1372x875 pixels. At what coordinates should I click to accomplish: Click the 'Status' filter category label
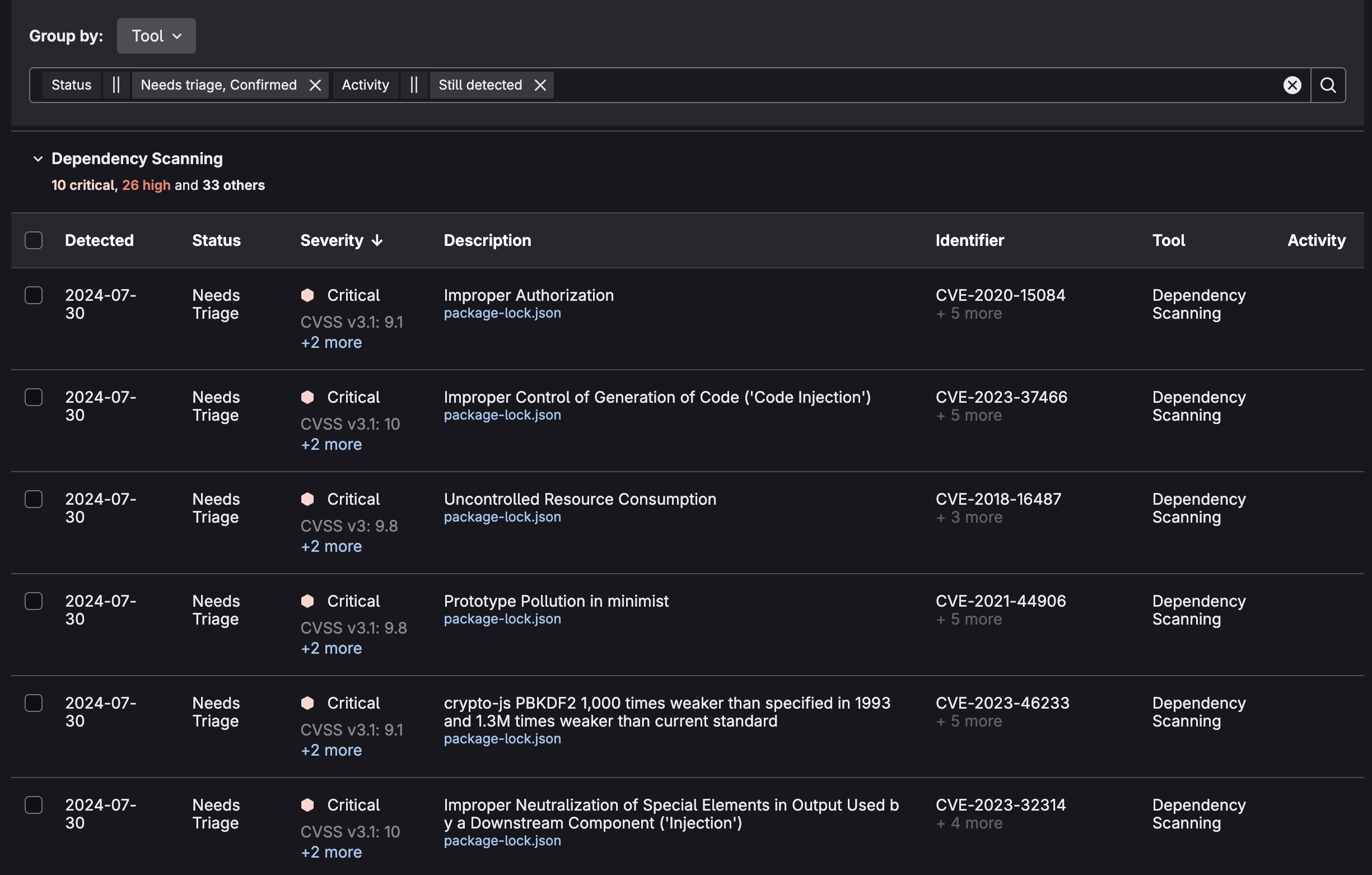[71, 85]
